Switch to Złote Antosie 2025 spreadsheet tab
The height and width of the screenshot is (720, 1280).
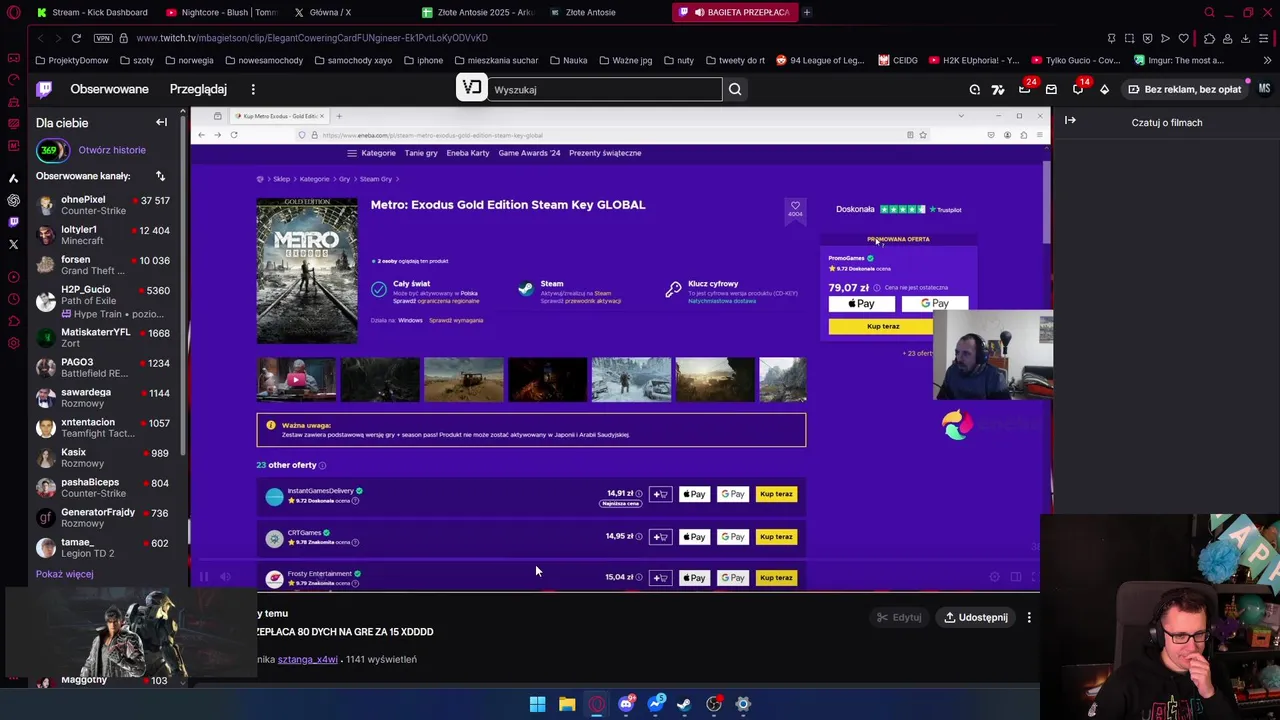(x=478, y=12)
